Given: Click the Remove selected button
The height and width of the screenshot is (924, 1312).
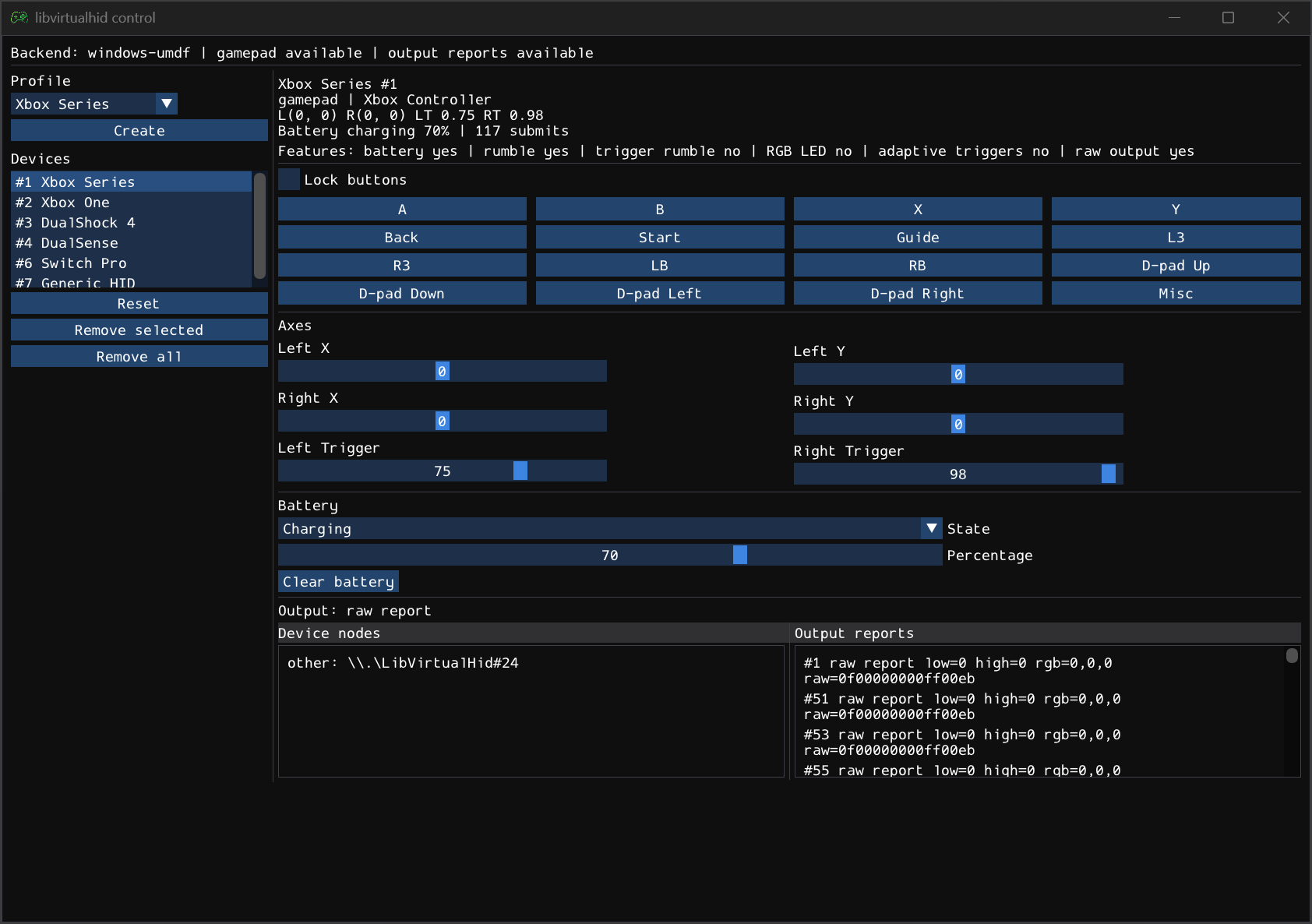Looking at the screenshot, I should [x=139, y=330].
